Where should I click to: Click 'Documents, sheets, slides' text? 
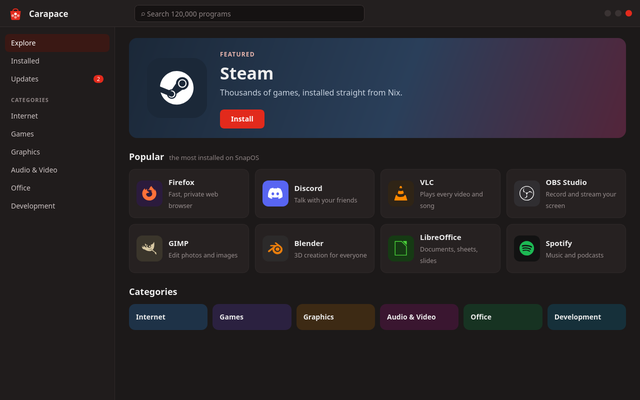pyautogui.click(x=449, y=255)
